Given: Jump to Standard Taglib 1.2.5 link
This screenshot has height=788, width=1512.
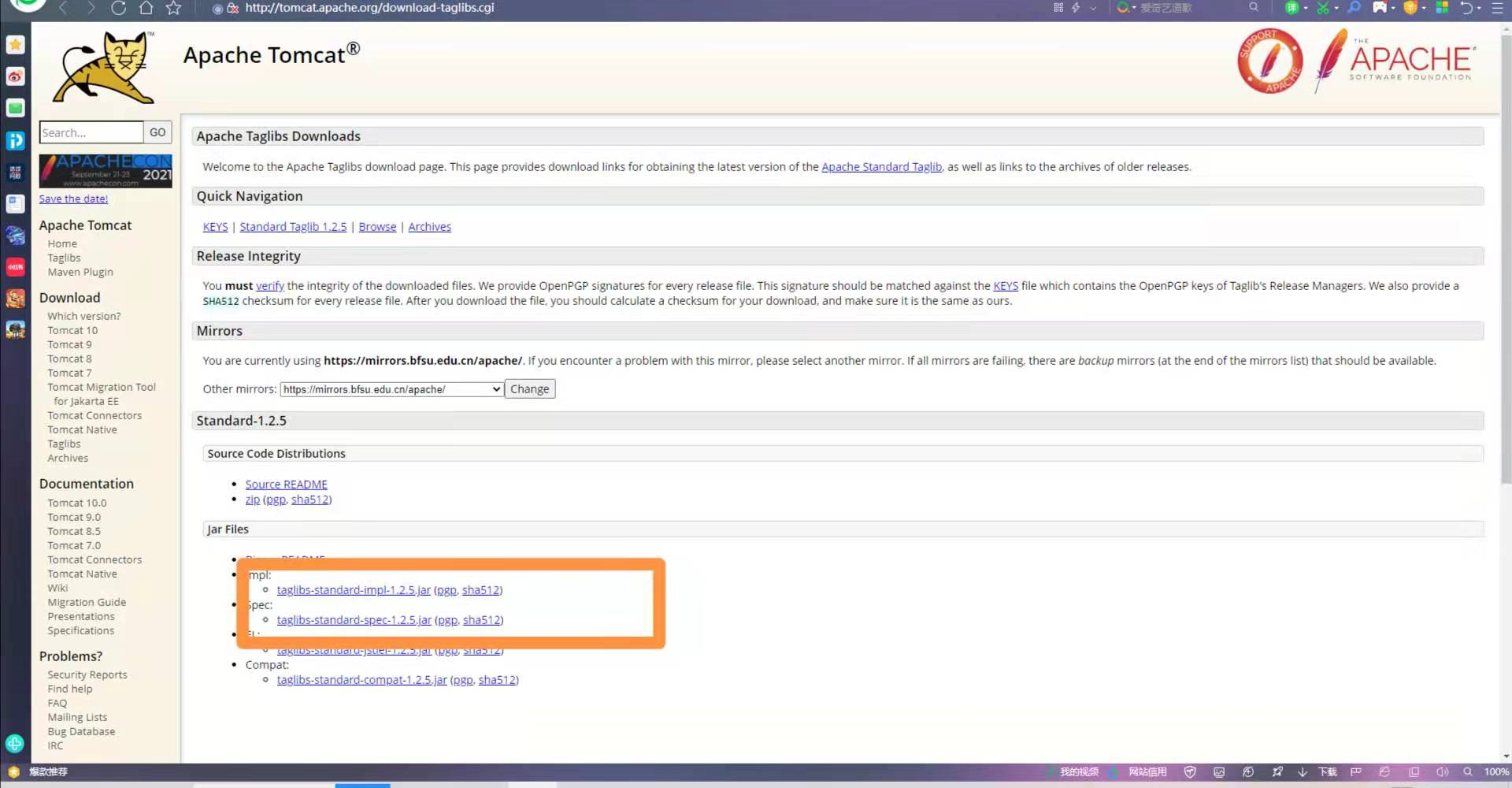Looking at the screenshot, I should pyautogui.click(x=293, y=227).
